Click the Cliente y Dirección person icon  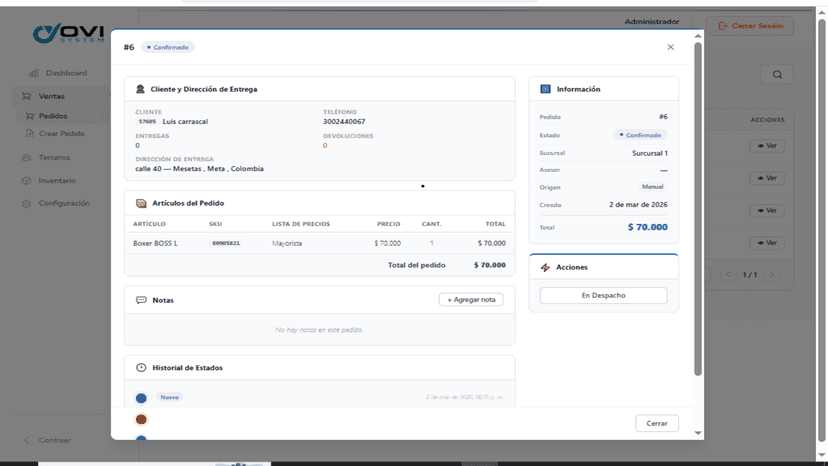pos(140,89)
